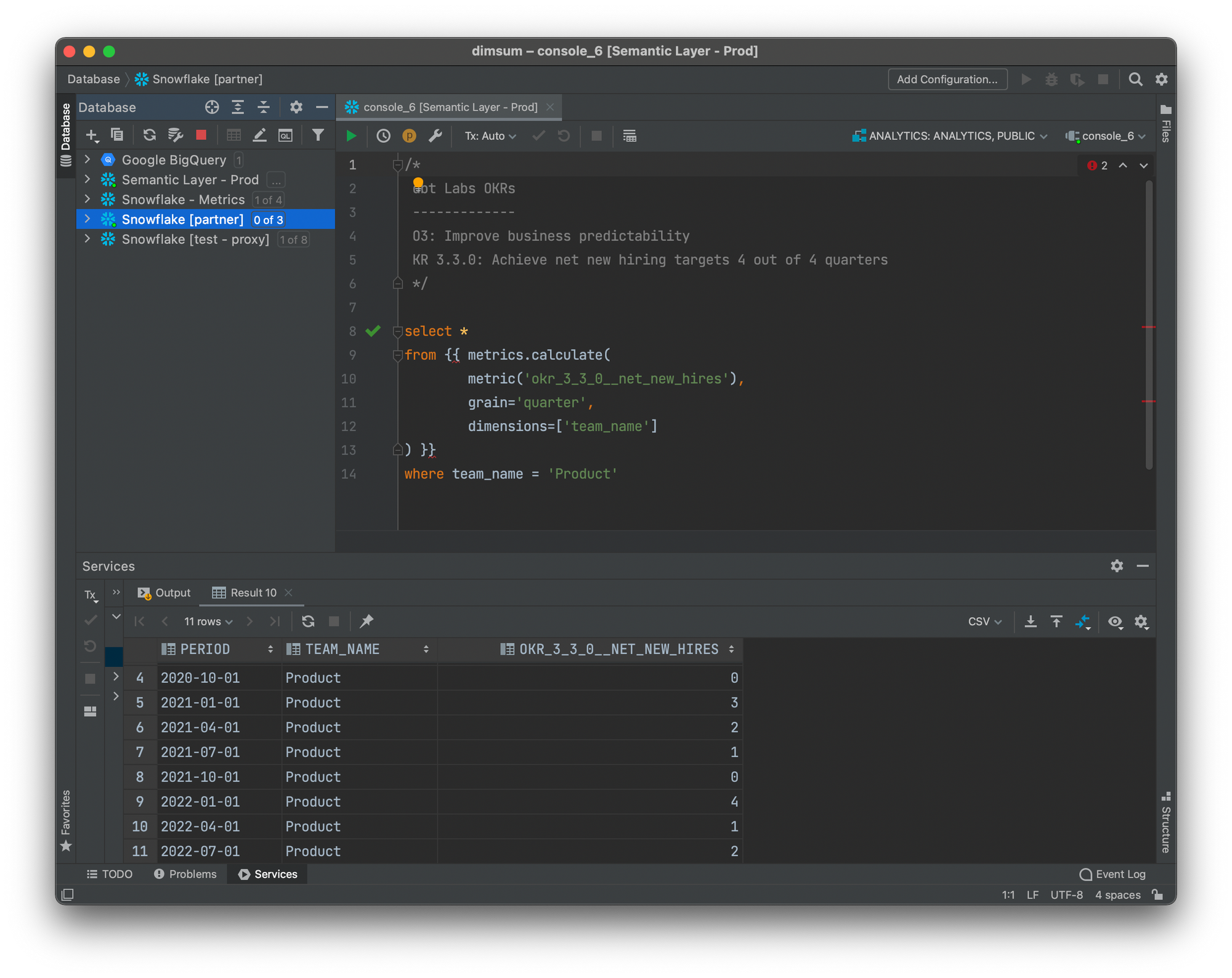
Task: Click Collapse All icon in Database header
Action: (x=264, y=107)
